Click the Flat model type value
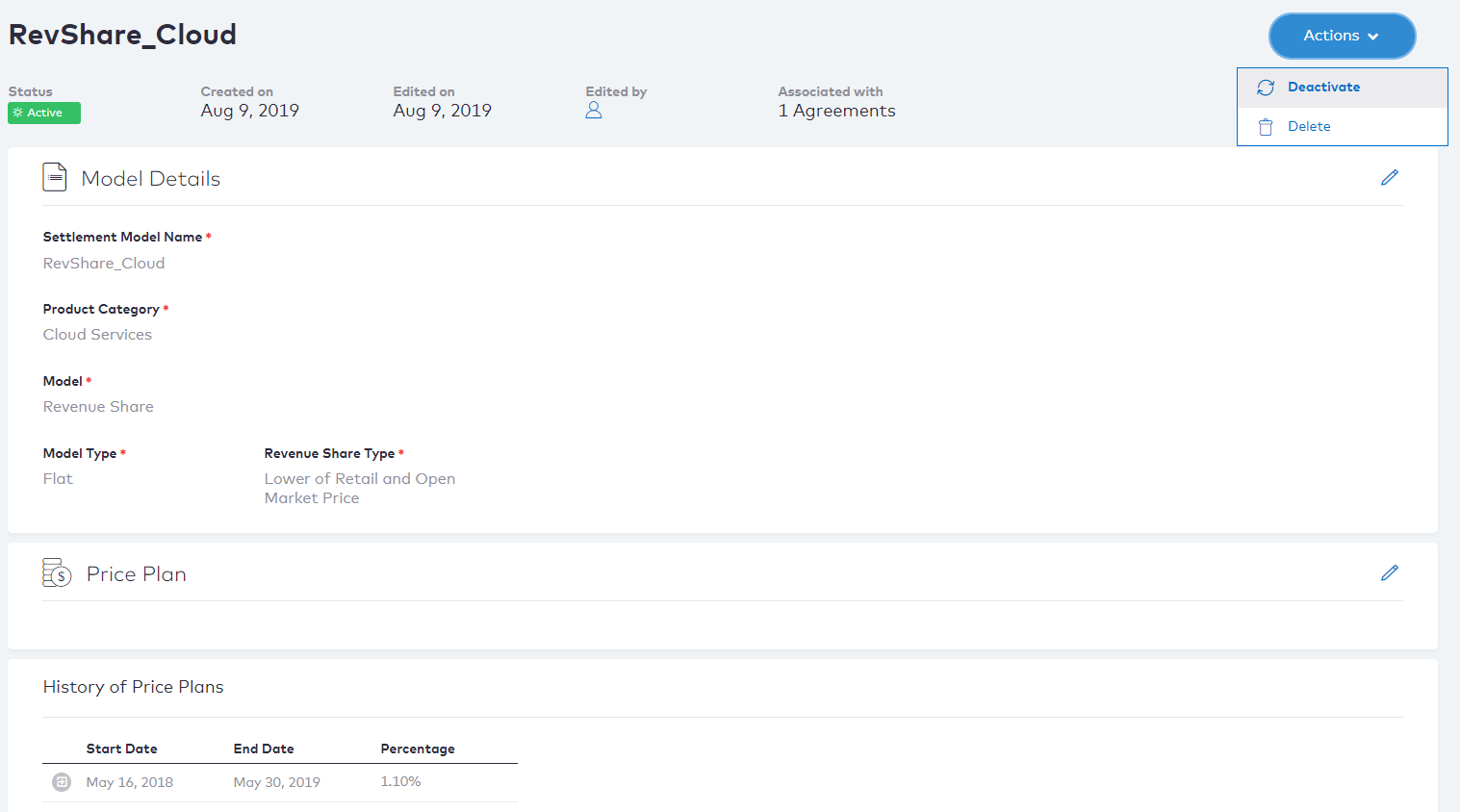This screenshot has height=812, width=1460. pos(58,479)
